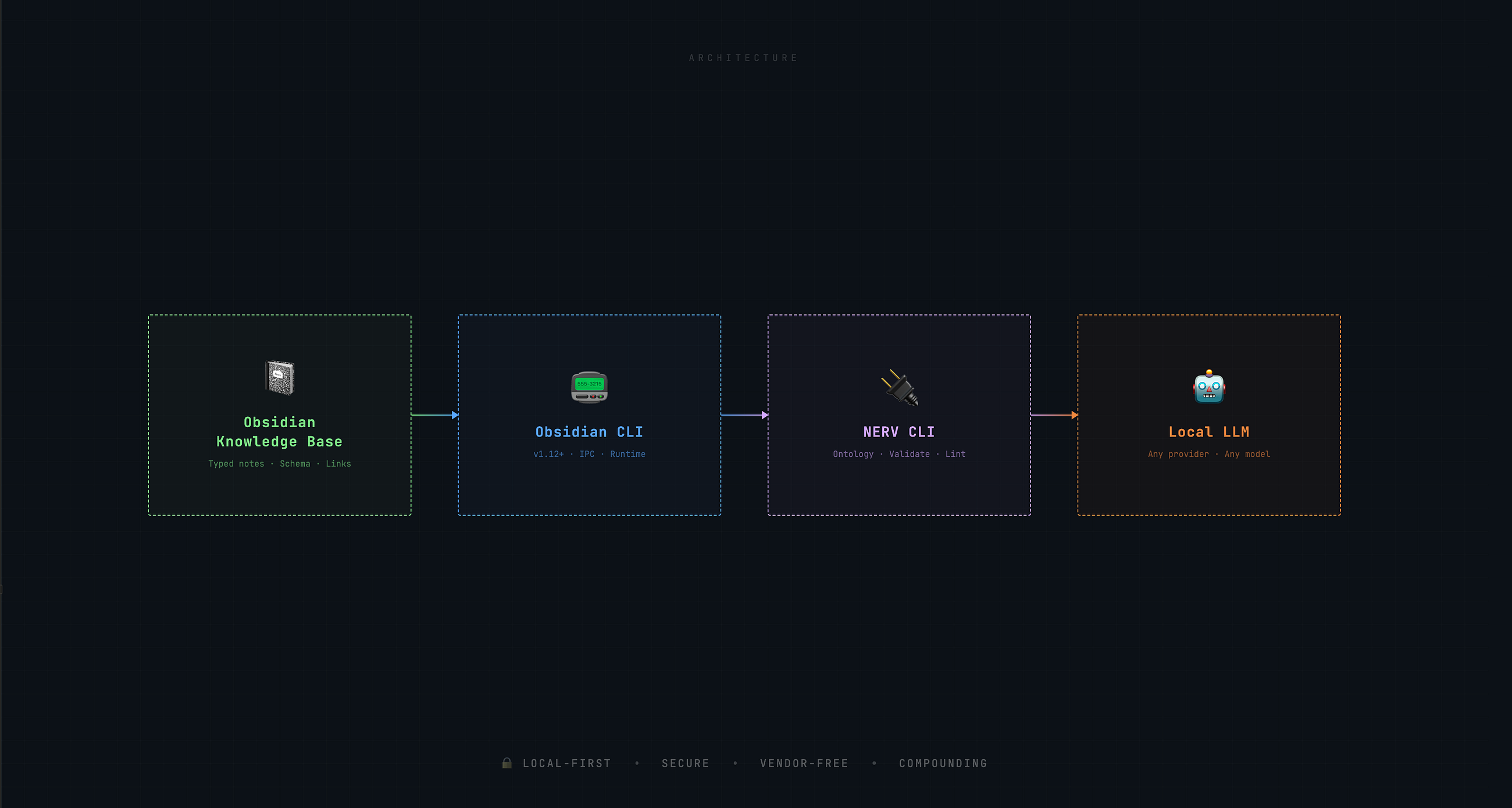Click the COMPOUNDING footer label
Screen dimensions: 1512x808
point(943,763)
